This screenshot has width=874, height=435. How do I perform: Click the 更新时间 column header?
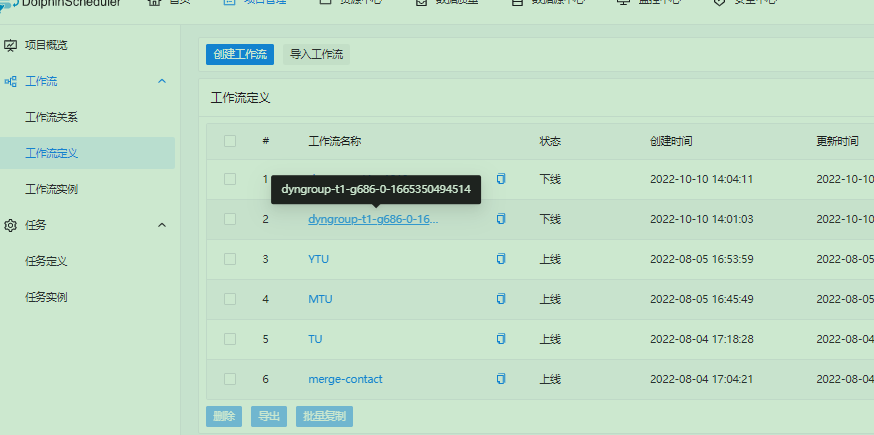(x=838, y=142)
